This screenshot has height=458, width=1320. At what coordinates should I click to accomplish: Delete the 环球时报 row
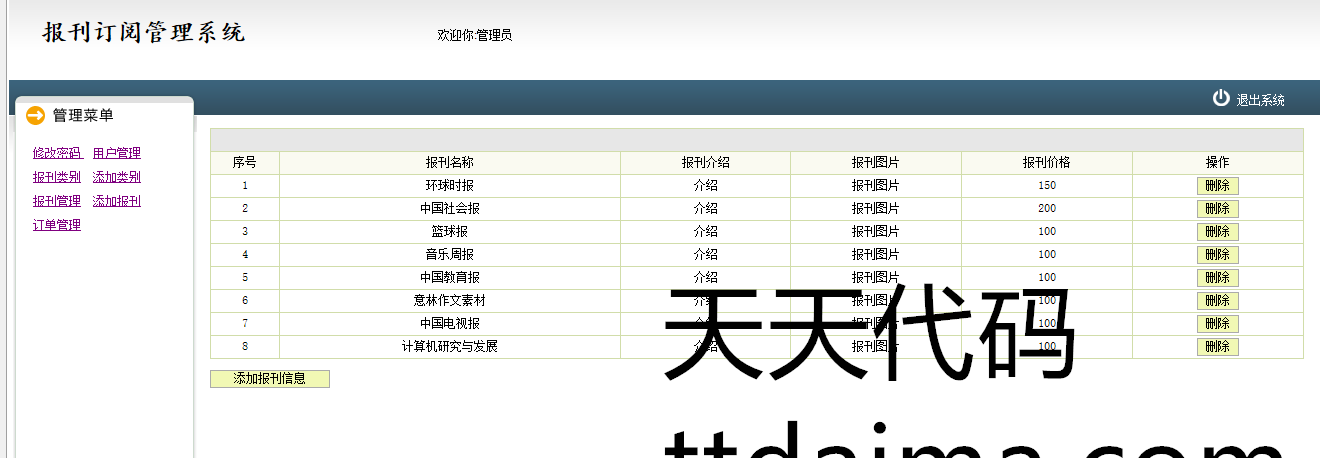pos(1217,186)
